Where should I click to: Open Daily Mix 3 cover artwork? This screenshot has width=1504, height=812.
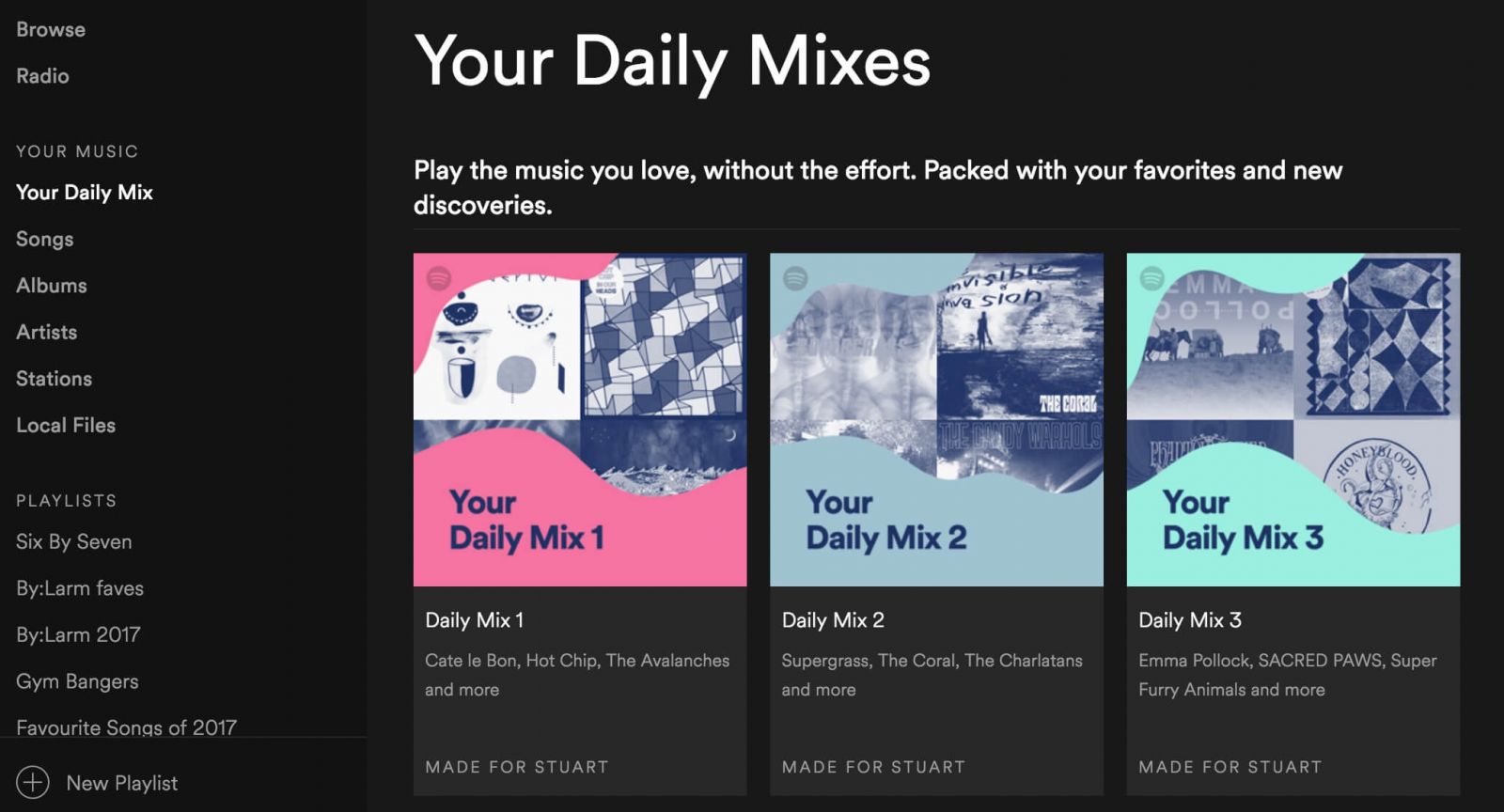coord(1292,418)
